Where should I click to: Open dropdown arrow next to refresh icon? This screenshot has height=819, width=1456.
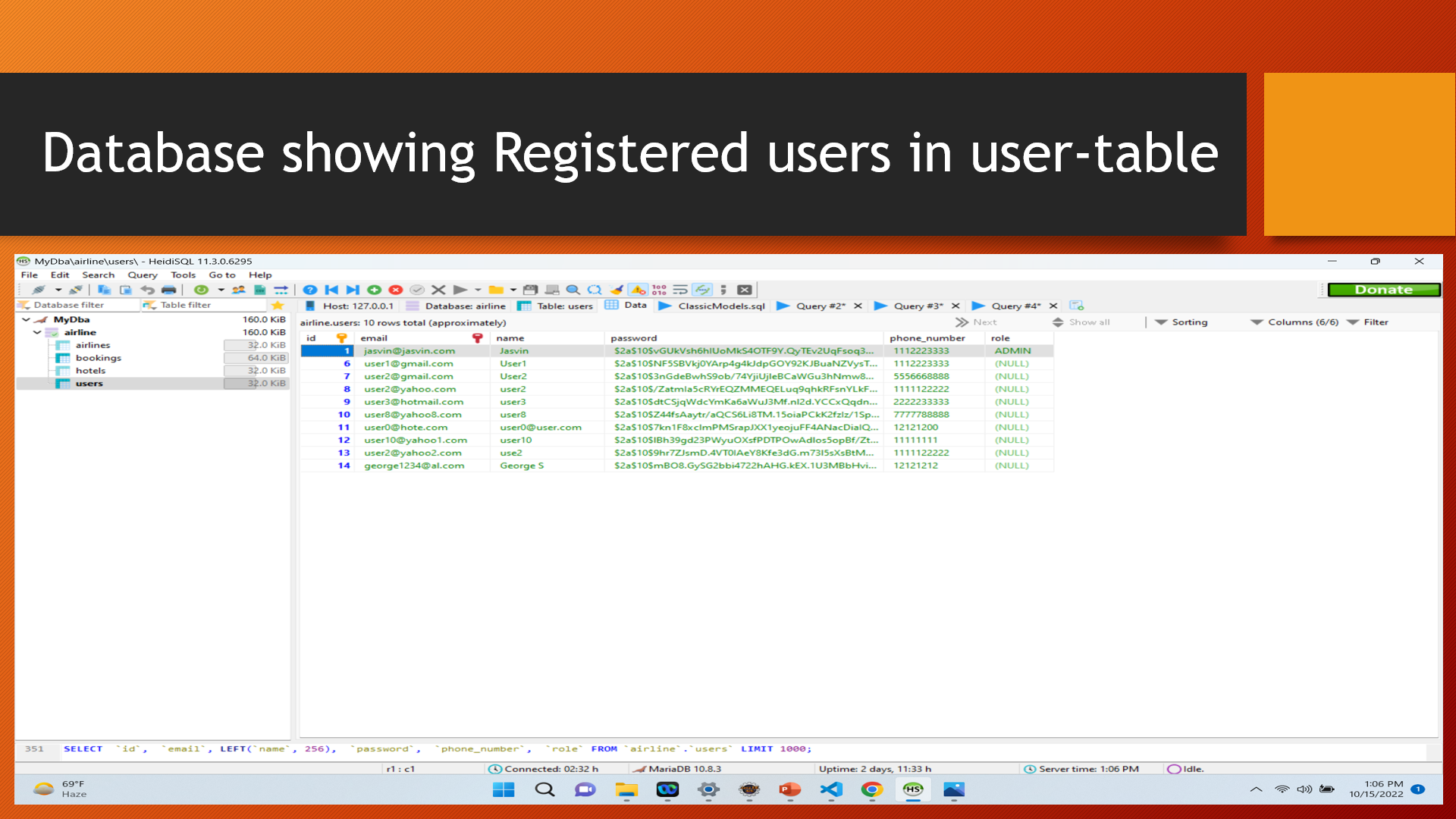tap(221, 290)
